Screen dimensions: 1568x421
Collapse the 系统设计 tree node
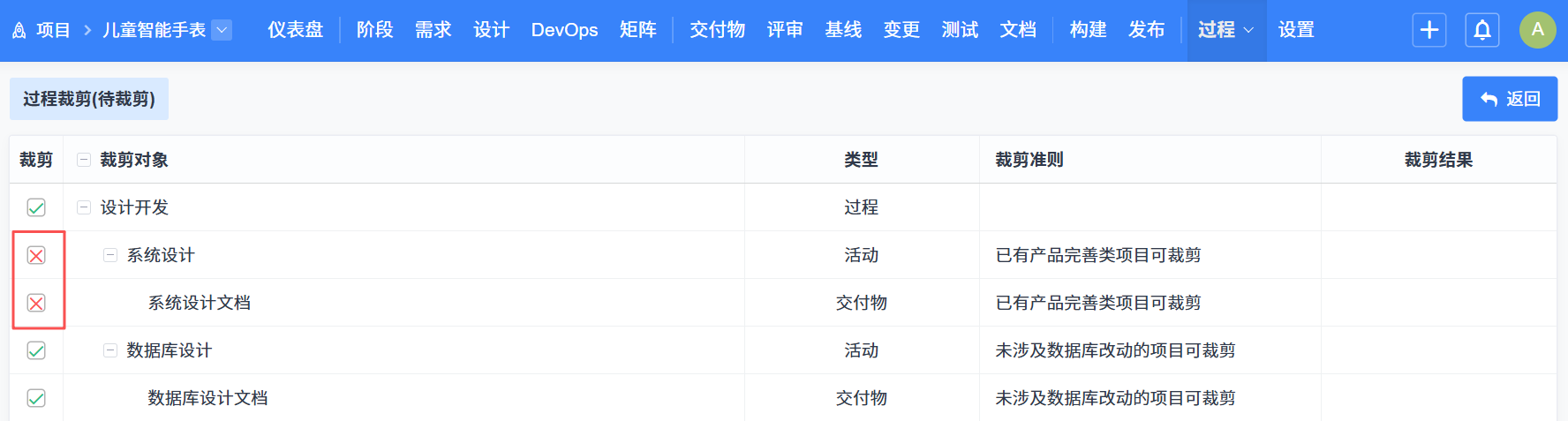(110, 255)
